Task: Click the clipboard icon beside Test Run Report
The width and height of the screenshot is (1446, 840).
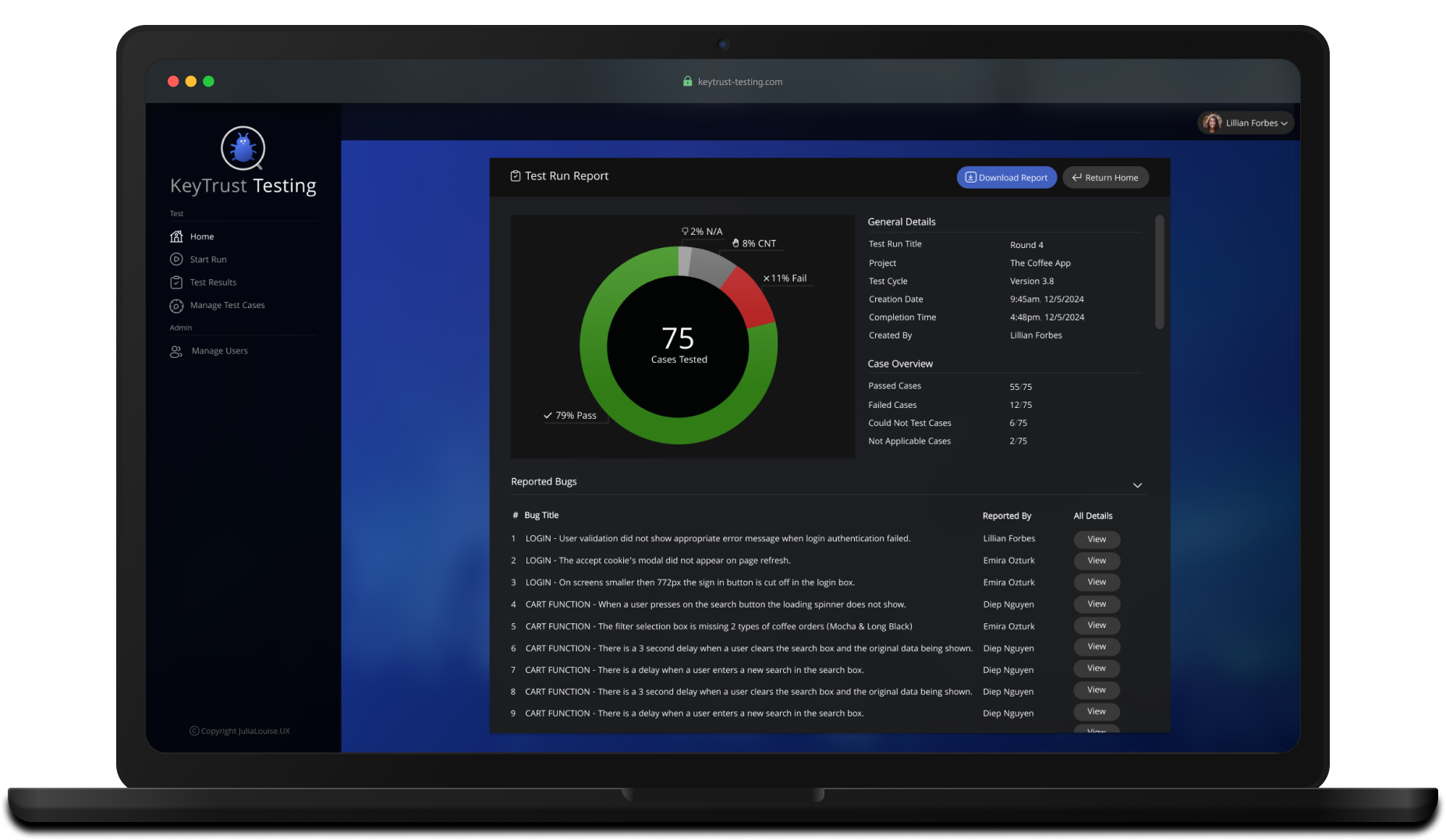Action: pyautogui.click(x=515, y=175)
